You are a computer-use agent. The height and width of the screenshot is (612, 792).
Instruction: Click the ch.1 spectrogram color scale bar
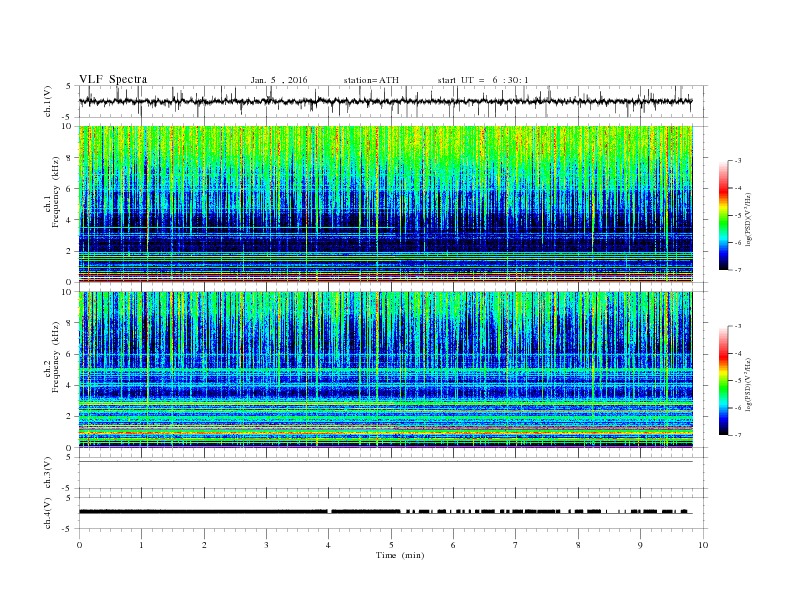(x=723, y=215)
